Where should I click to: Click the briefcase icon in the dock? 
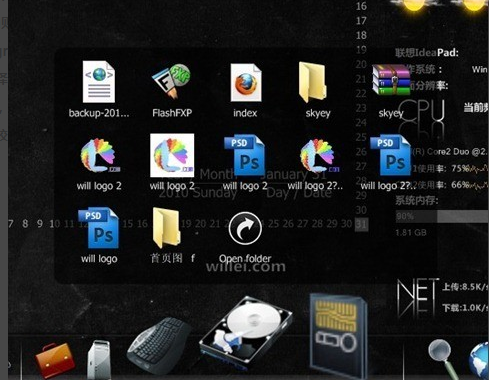[55, 361]
